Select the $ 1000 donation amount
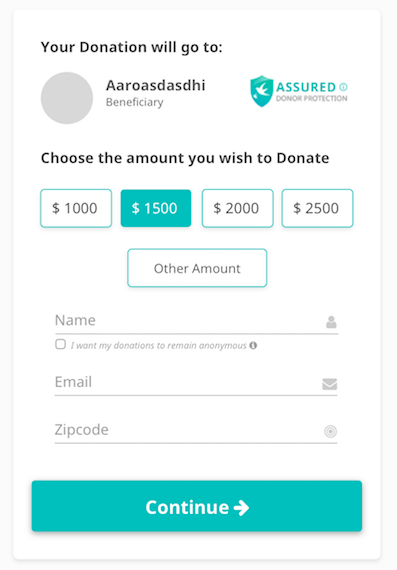Screen dimensions: 397x570 (x=76, y=208)
